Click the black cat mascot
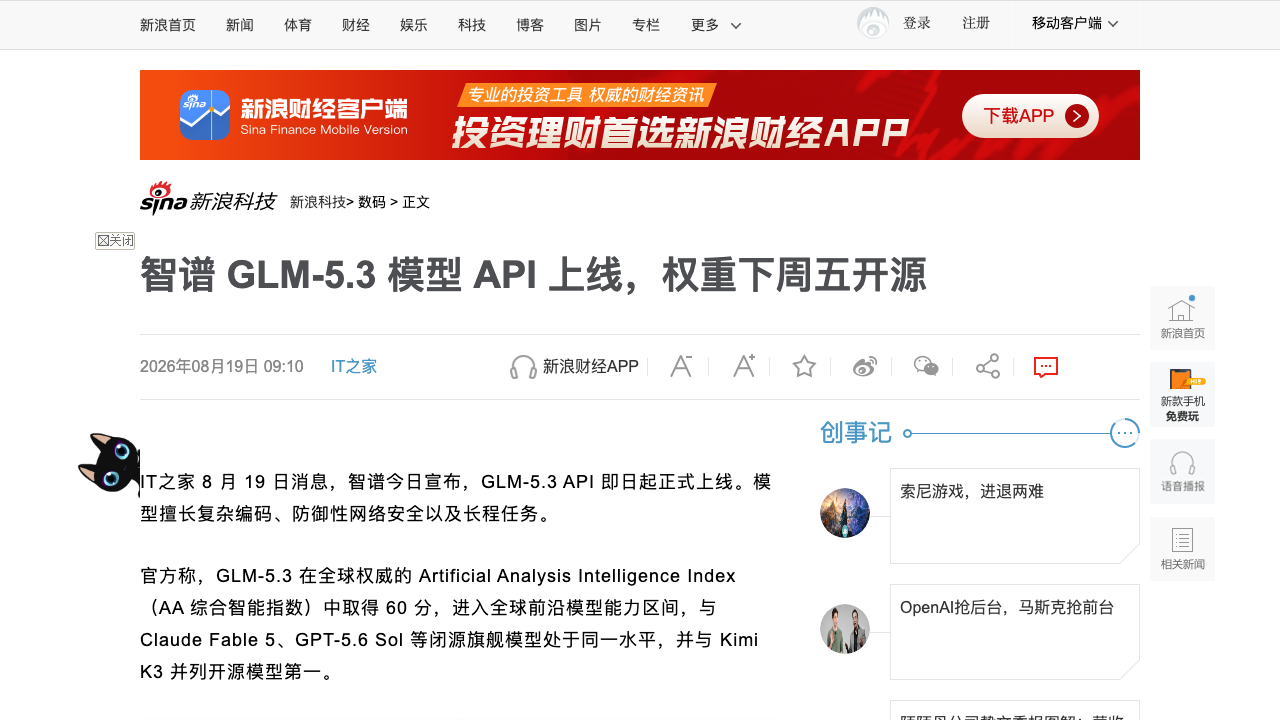Screen dimensions: 1280x720 click(x=108, y=464)
